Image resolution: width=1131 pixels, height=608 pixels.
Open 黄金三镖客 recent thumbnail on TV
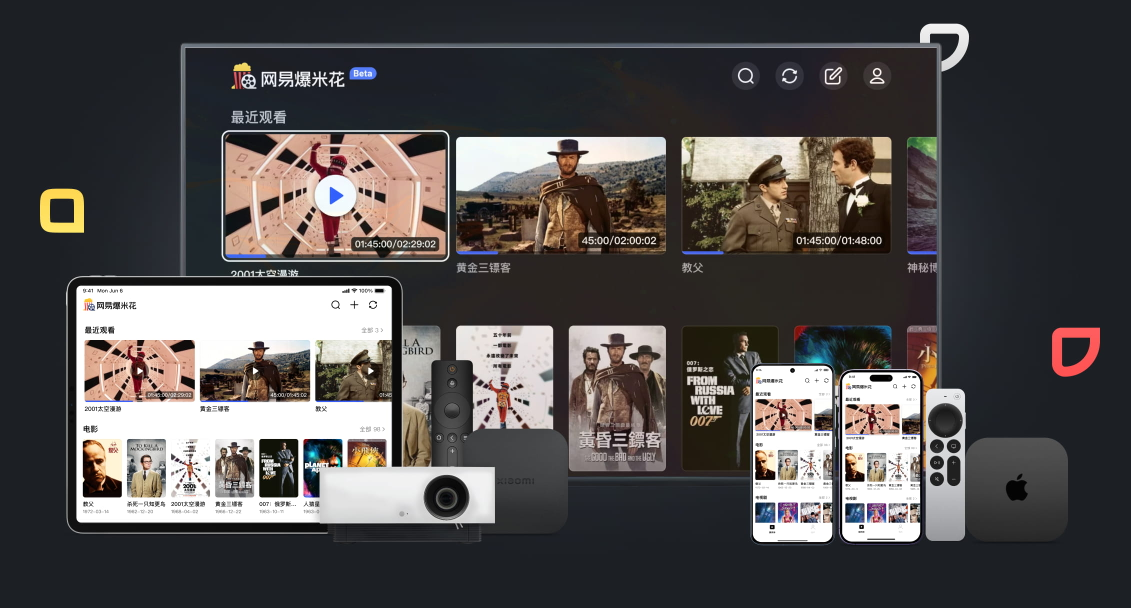[x=561, y=195]
